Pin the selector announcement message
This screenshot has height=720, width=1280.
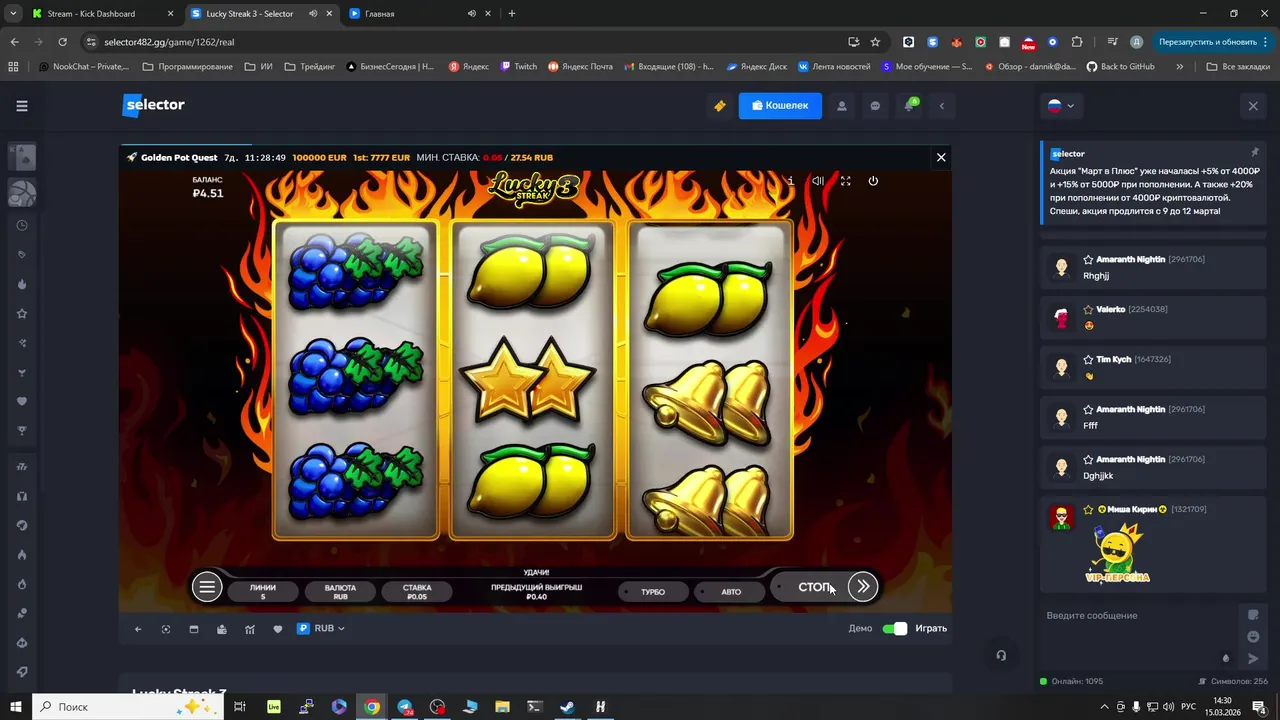(x=1254, y=152)
